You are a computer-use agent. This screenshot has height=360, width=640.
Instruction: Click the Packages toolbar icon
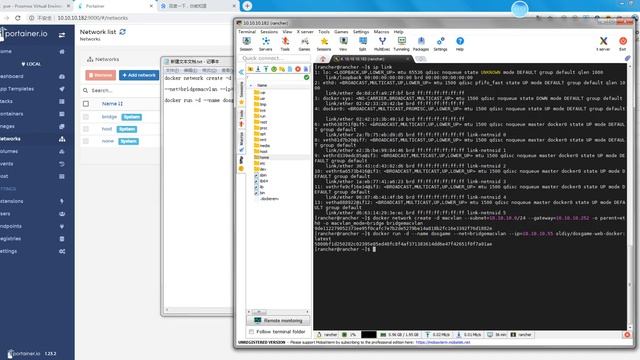pyautogui.click(x=421, y=44)
